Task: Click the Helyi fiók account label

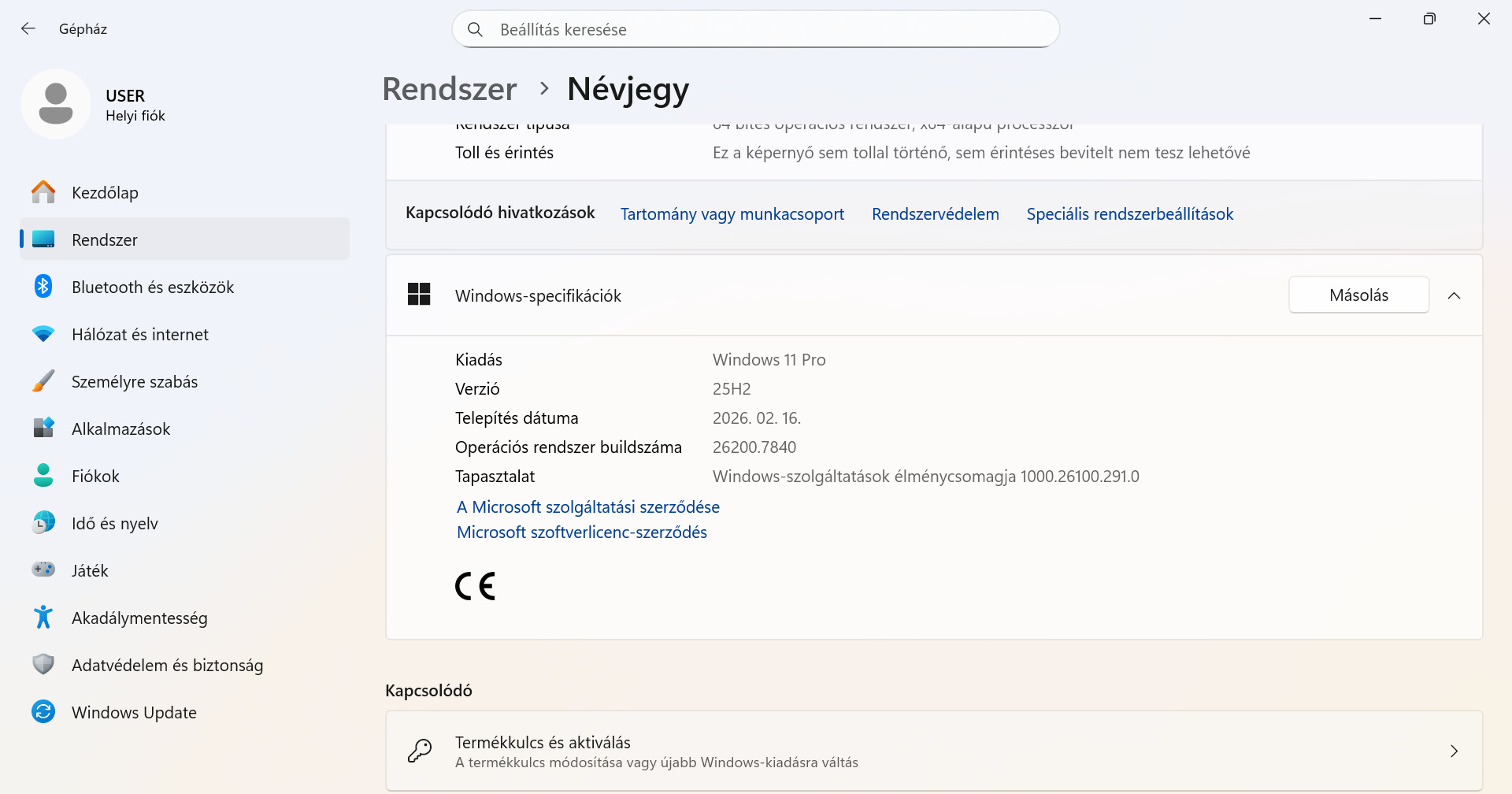Action: [135, 116]
